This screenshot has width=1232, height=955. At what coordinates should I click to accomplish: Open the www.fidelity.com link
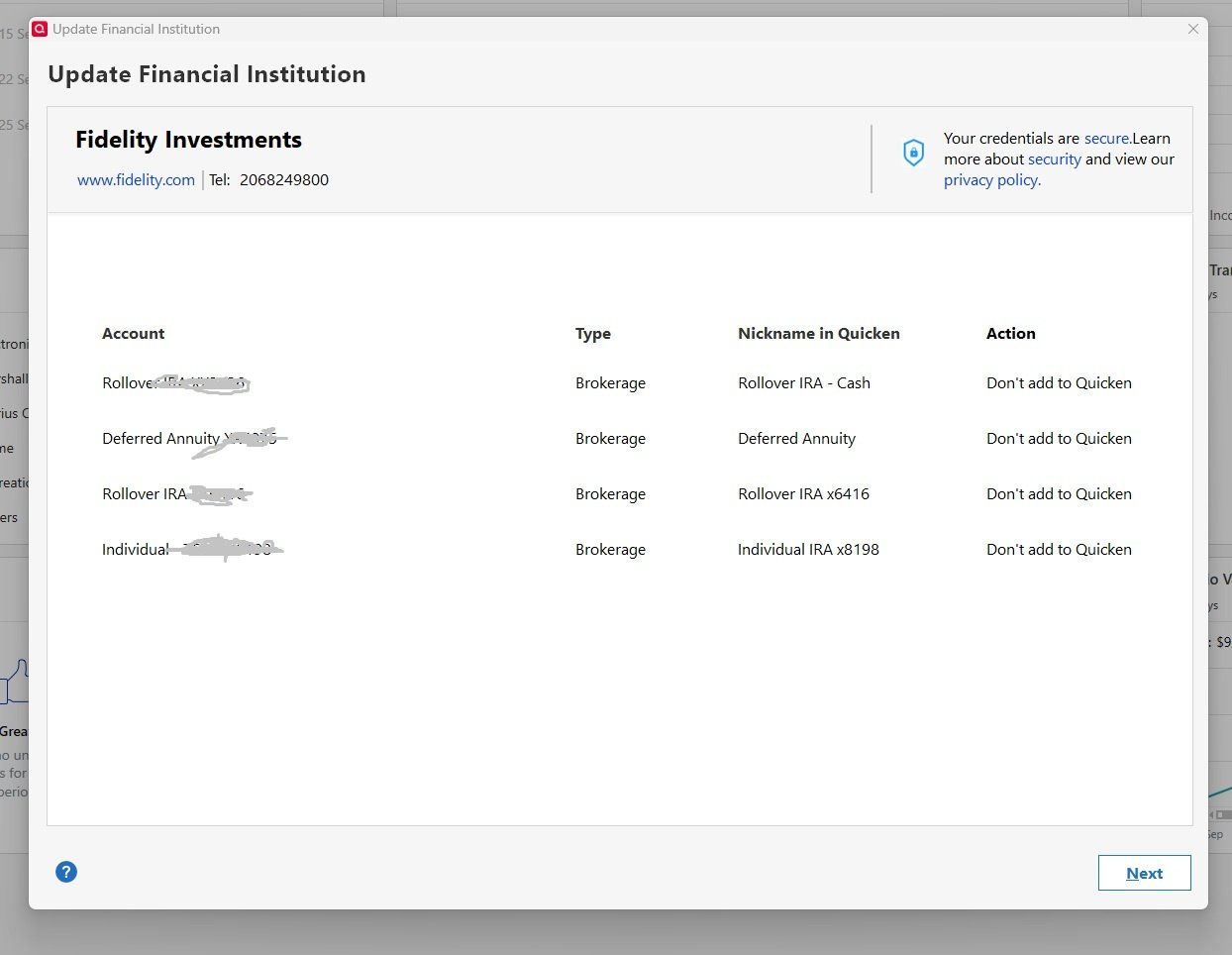click(x=136, y=180)
